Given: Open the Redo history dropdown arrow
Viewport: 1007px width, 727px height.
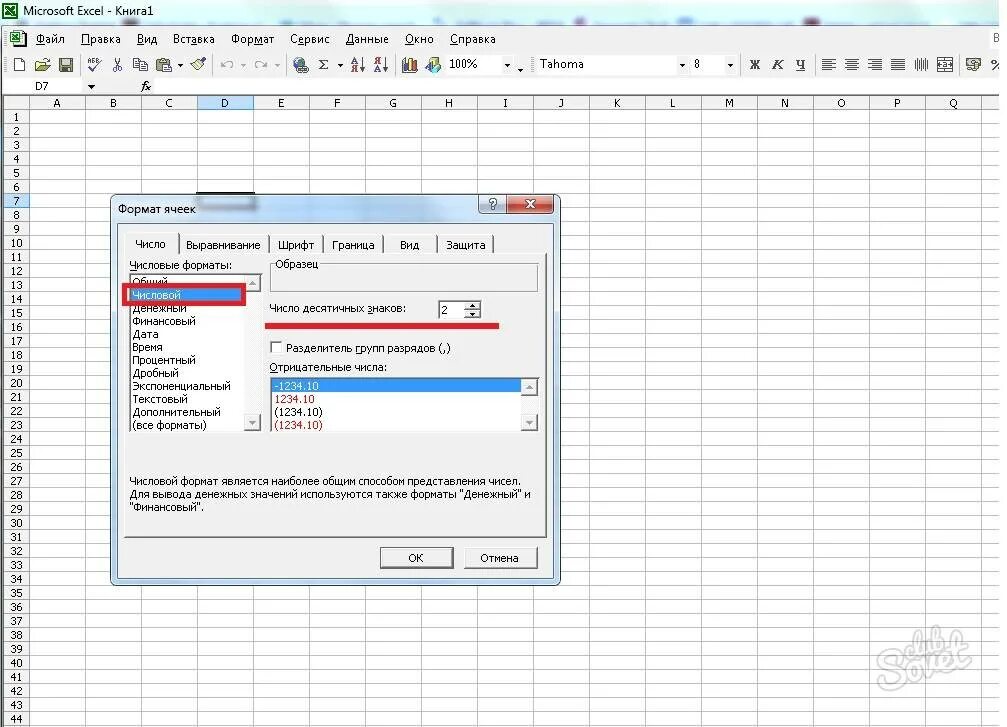Looking at the screenshot, I should [277, 65].
